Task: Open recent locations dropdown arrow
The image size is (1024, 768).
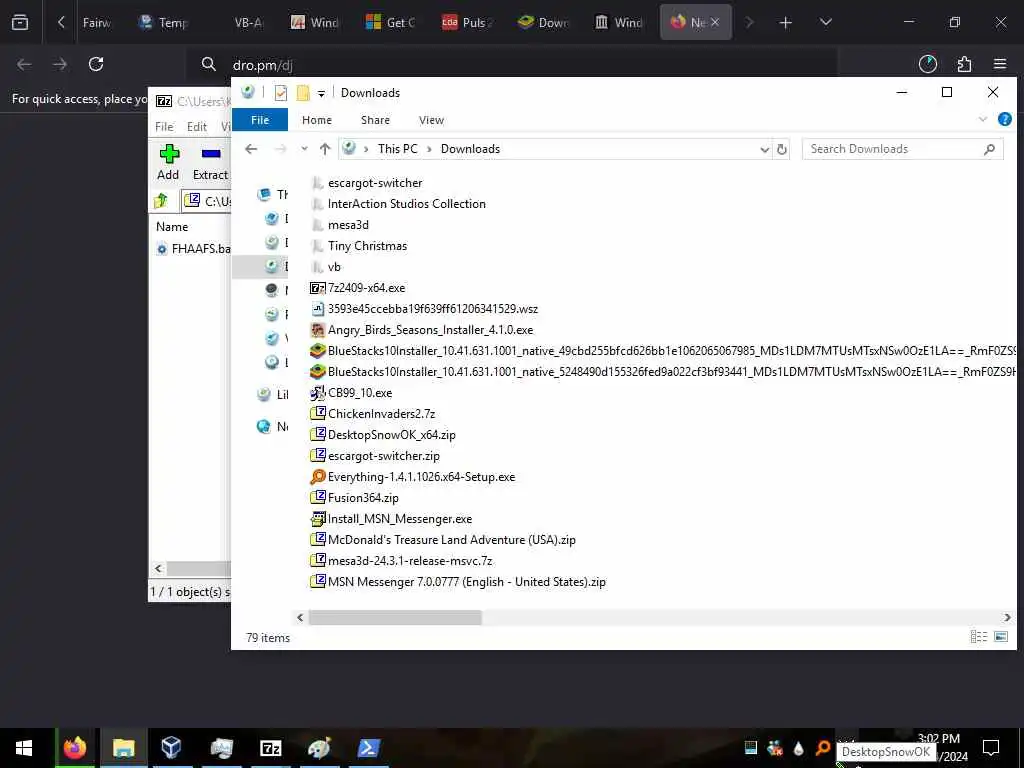Action: (304, 150)
